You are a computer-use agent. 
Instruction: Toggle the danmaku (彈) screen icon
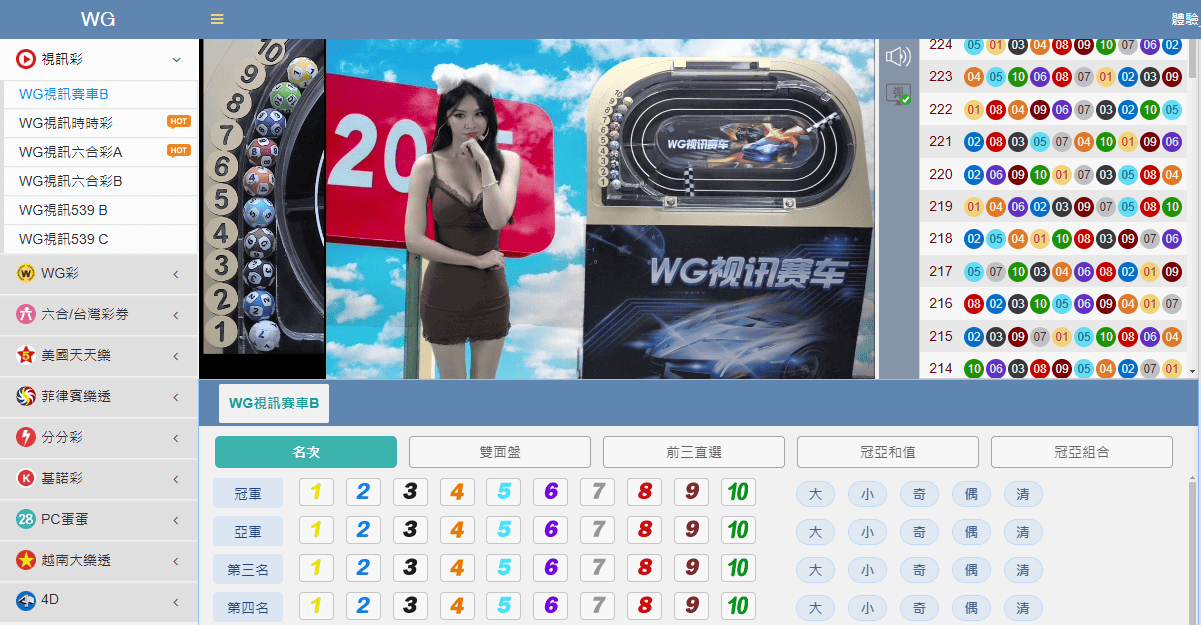tap(897, 94)
